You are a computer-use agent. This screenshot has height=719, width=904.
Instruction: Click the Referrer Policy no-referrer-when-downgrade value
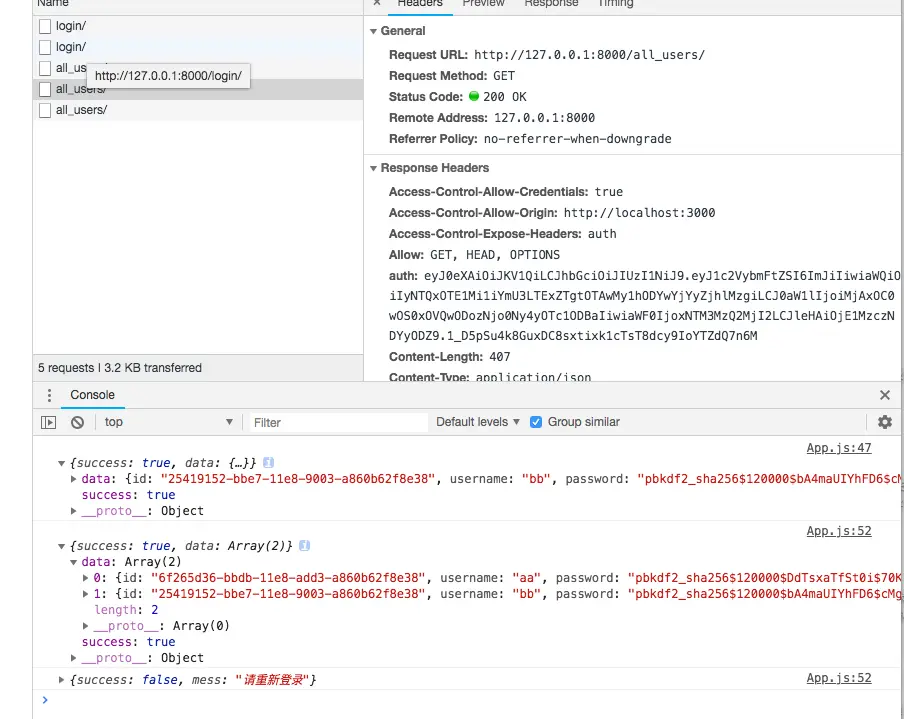pos(578,139)
